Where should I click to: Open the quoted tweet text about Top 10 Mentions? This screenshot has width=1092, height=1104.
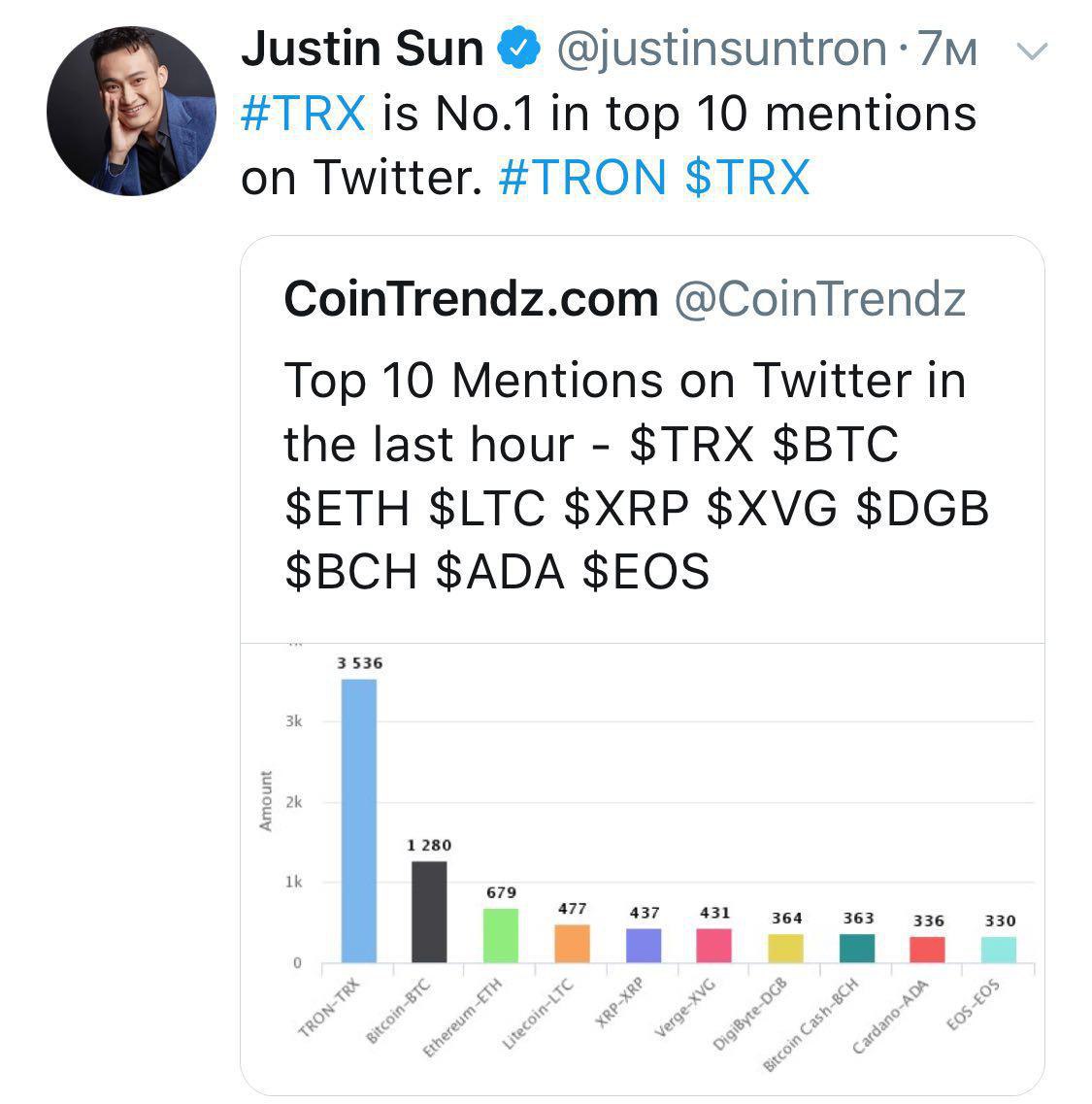637,475
